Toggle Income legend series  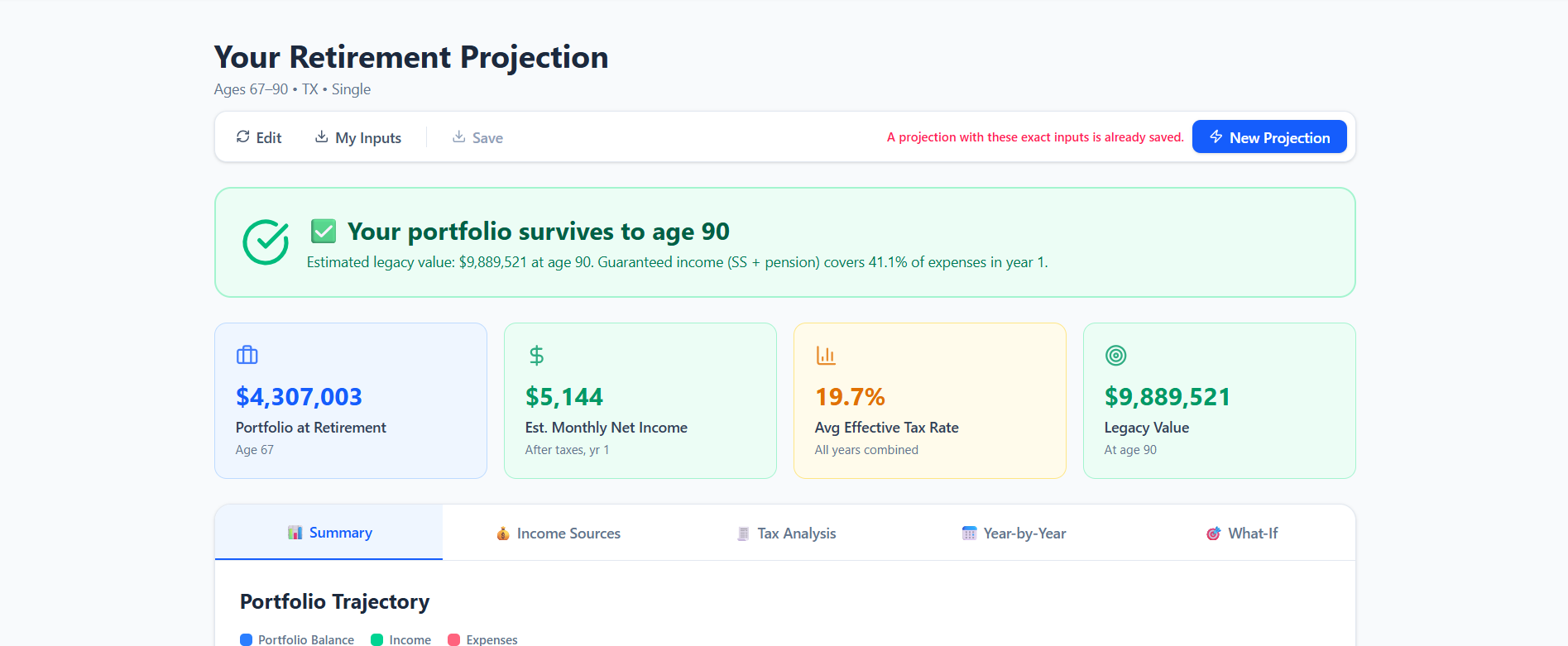[401, 639]
